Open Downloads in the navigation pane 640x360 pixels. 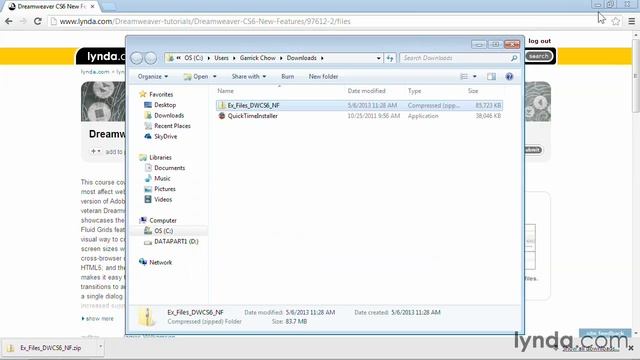[x=169, y=116]
